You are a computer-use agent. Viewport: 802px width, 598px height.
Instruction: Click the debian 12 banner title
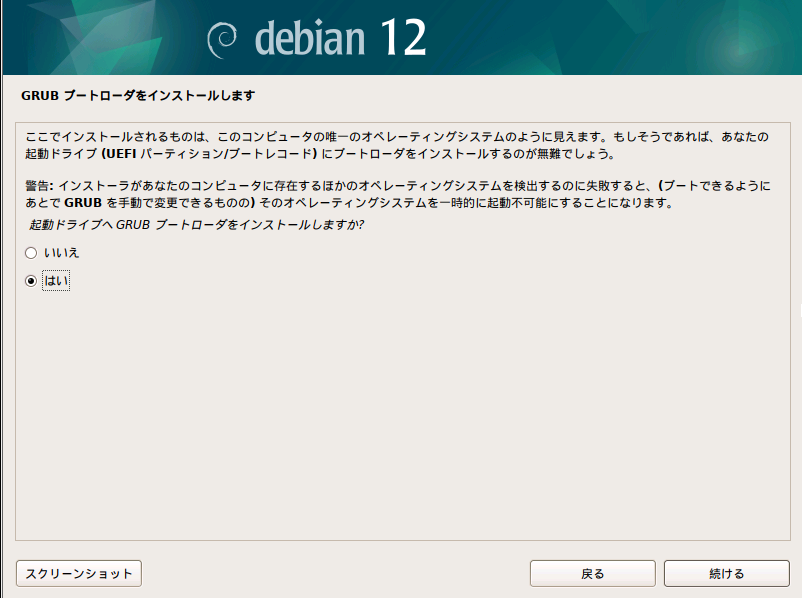(x=340, y=38)
